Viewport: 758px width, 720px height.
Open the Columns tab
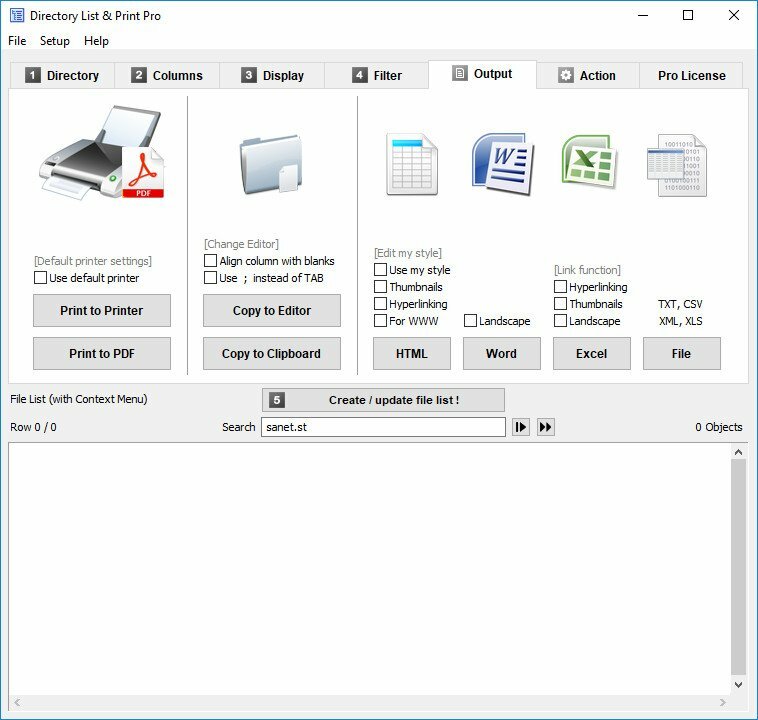[x=167, y=75]
